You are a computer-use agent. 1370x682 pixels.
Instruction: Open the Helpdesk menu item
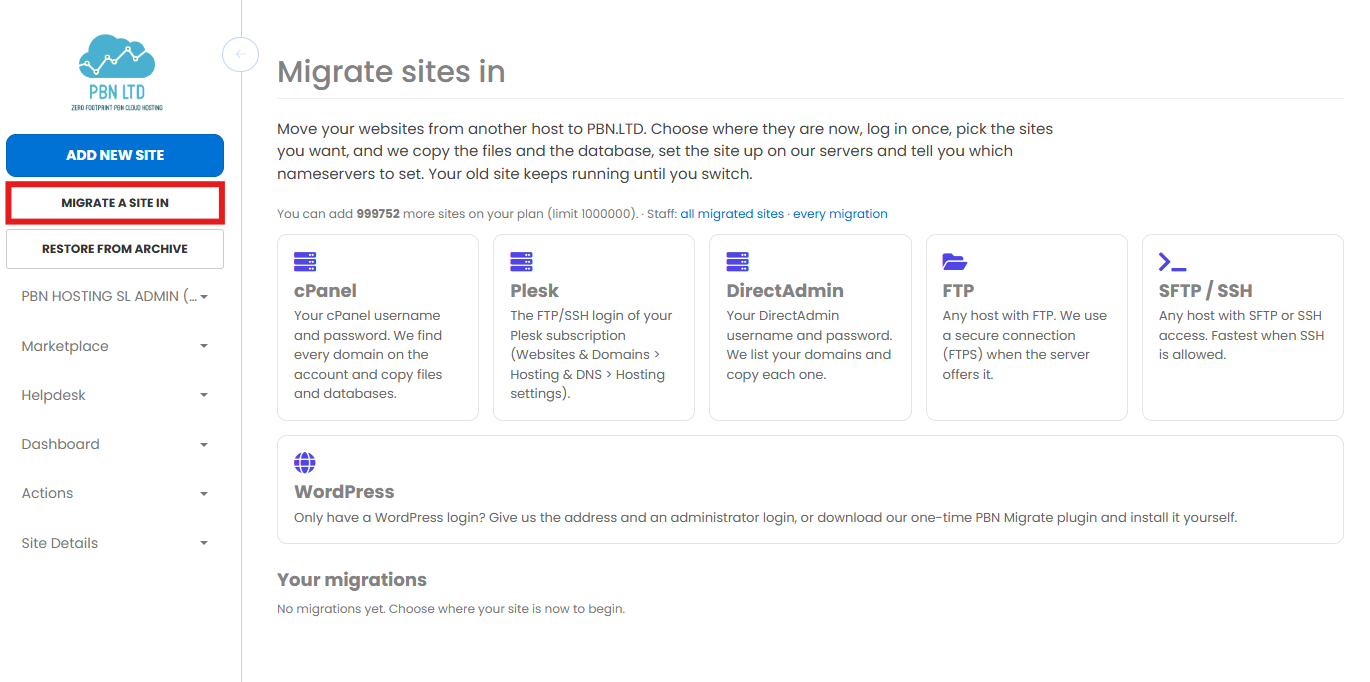coord(115,395)
